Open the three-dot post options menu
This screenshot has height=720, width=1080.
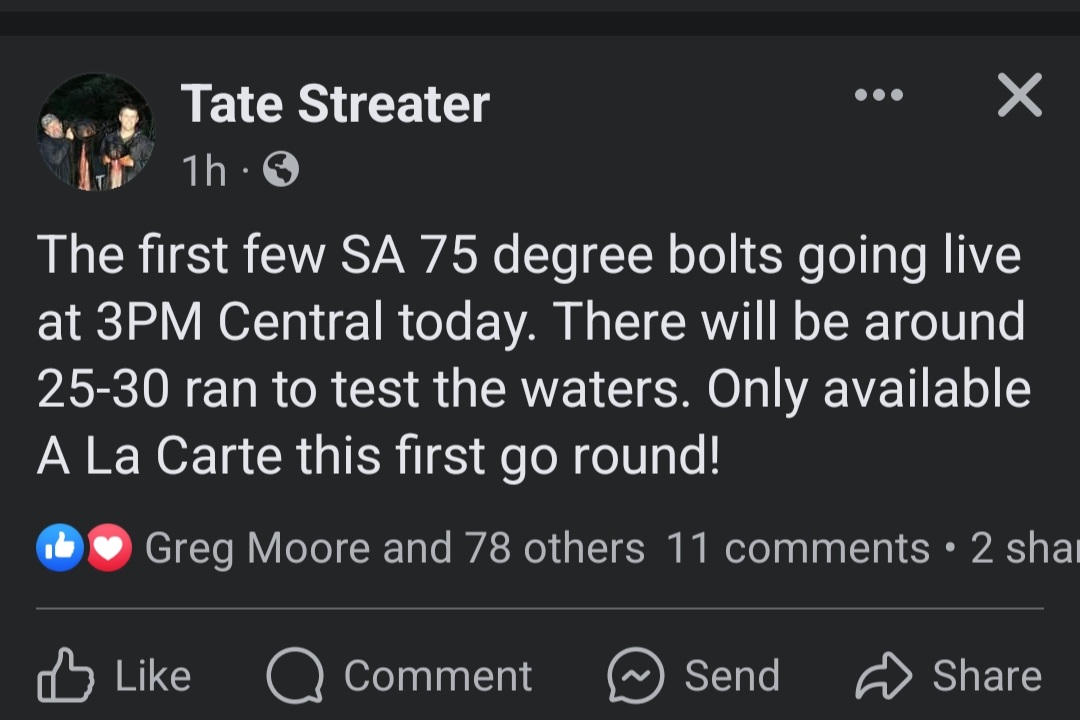click(x=878, y=95)
